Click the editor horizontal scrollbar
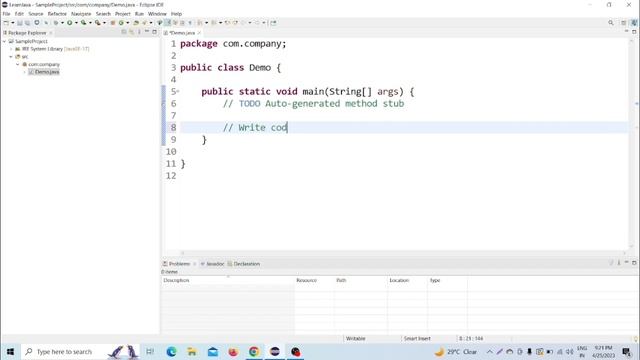This screenshot has width=640, height=360. [x=403, y=253]
